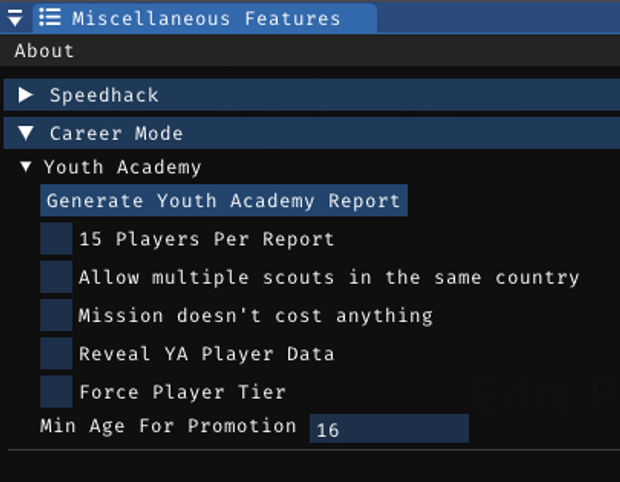This screenshot has width=620, height=482.
Task: Select the Miscellaneous Features tab title
Action: [x=206, y=19]
